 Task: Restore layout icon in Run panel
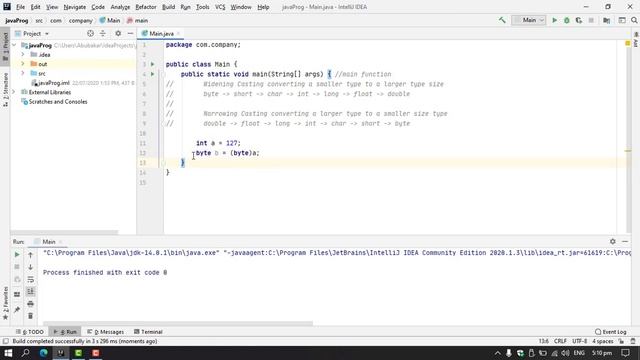[17, 294]
